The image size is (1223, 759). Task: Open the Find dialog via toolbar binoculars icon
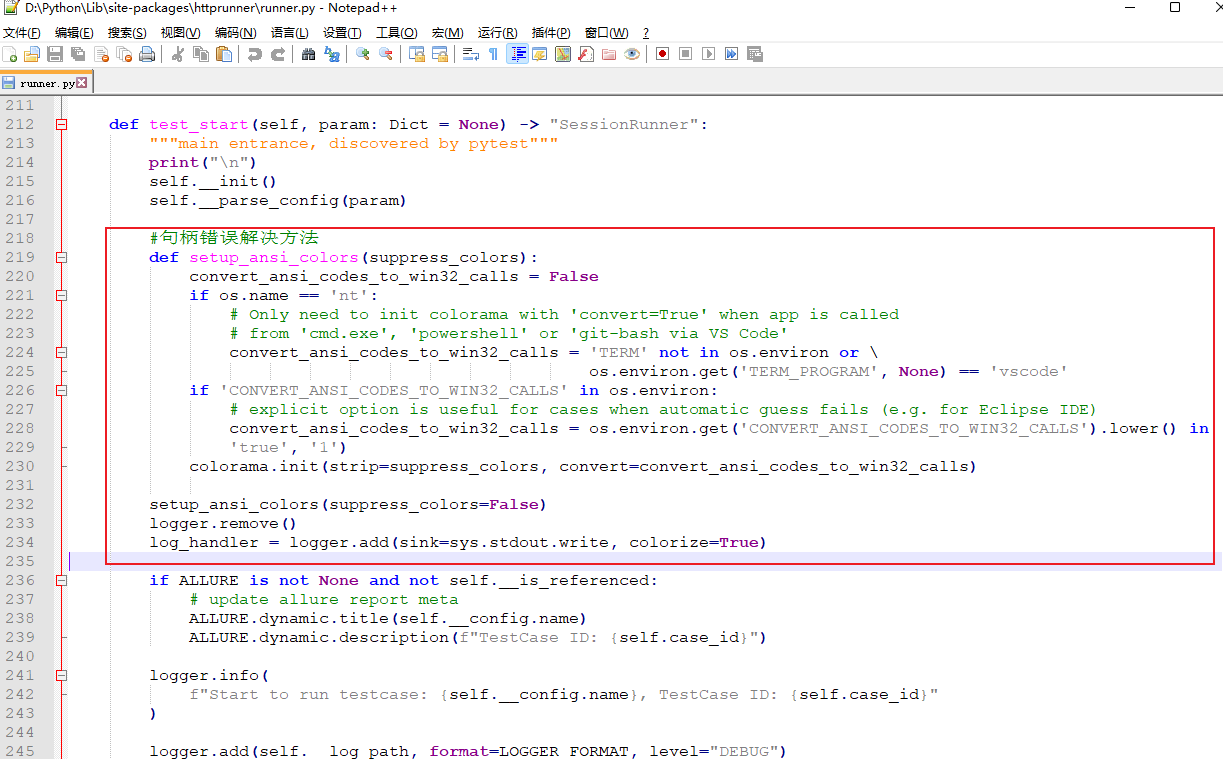point(309,54)
